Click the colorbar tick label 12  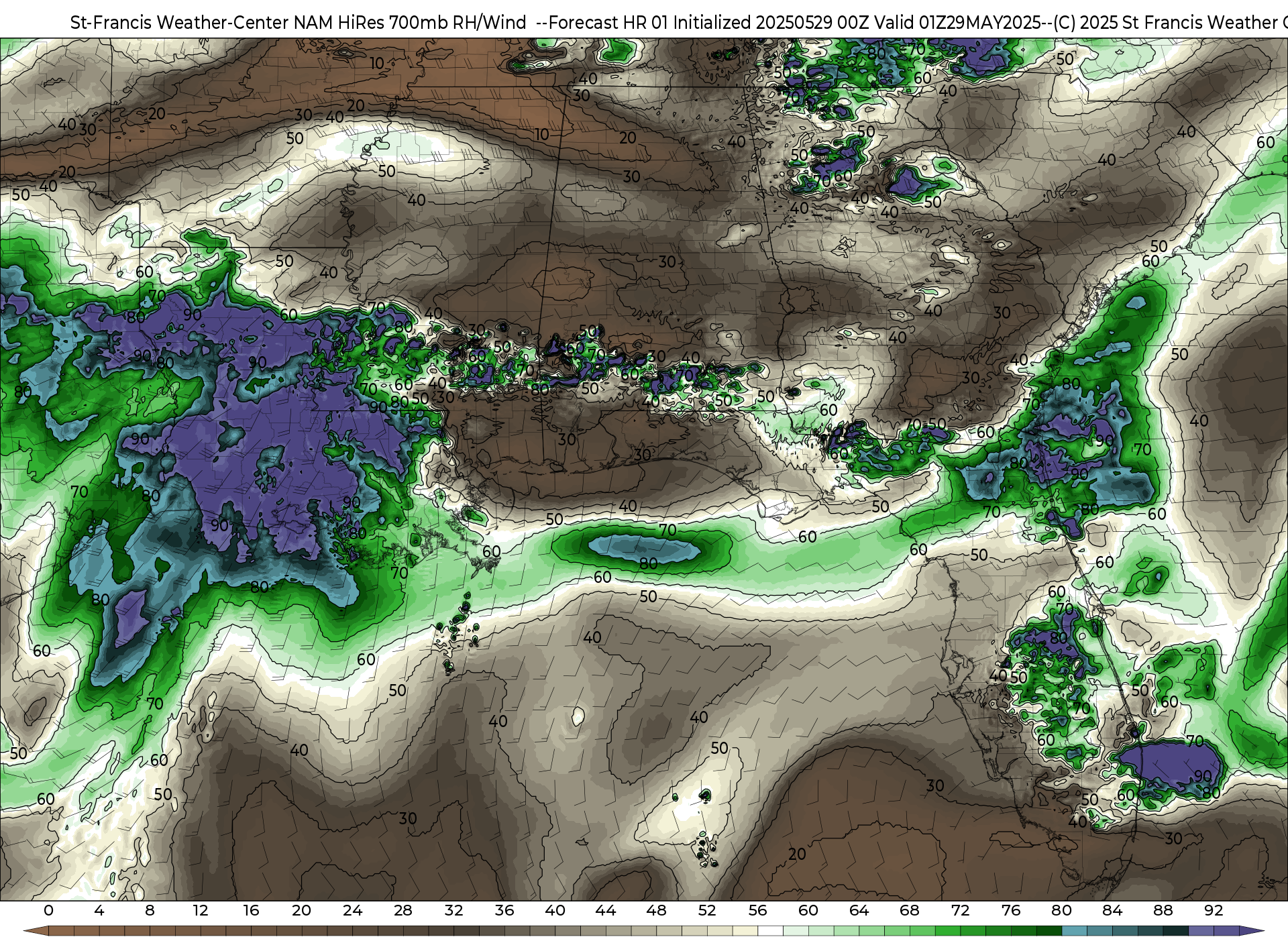[x=200, y=910]
